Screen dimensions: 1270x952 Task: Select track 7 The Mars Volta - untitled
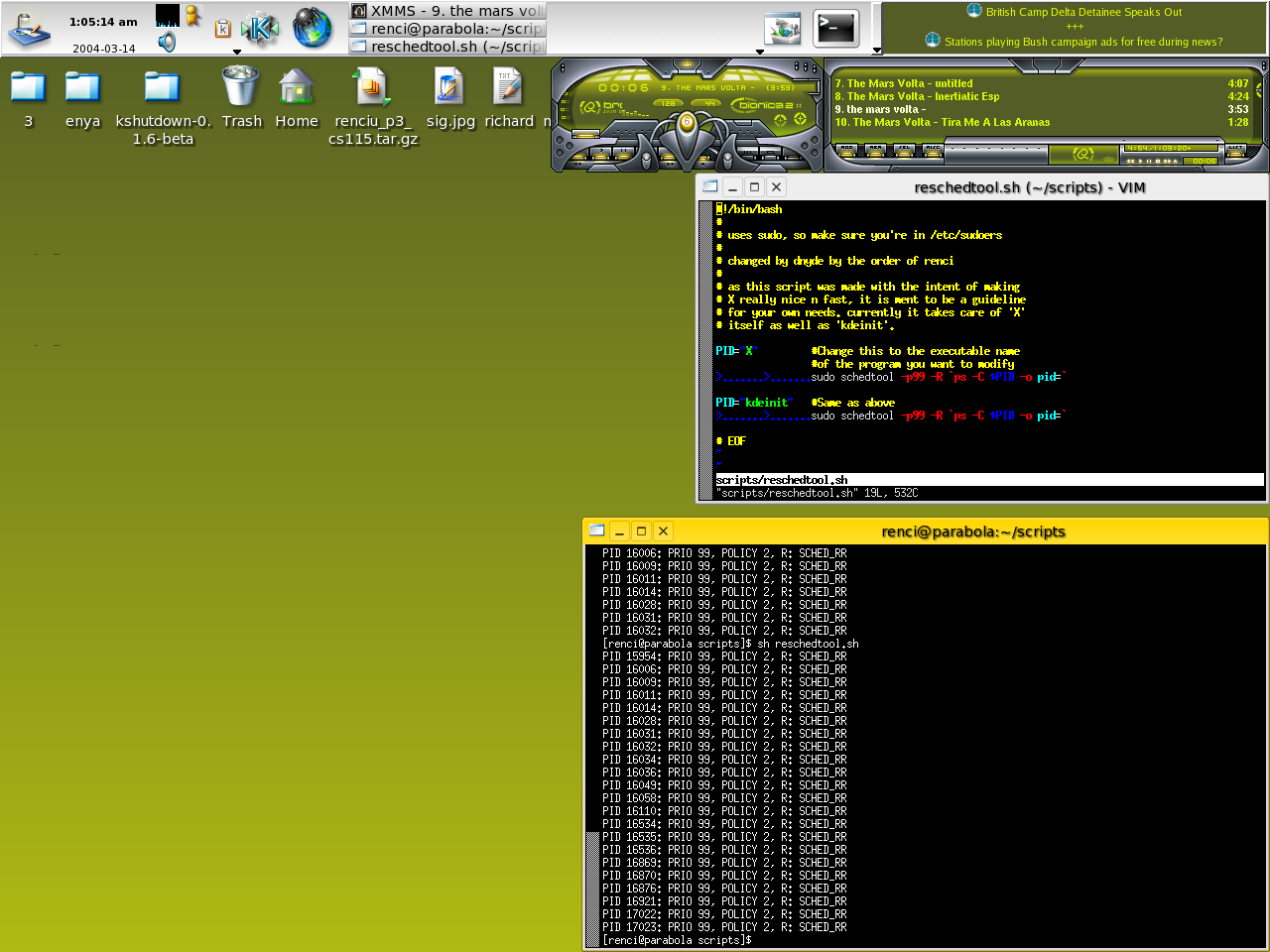point(1041,84)
